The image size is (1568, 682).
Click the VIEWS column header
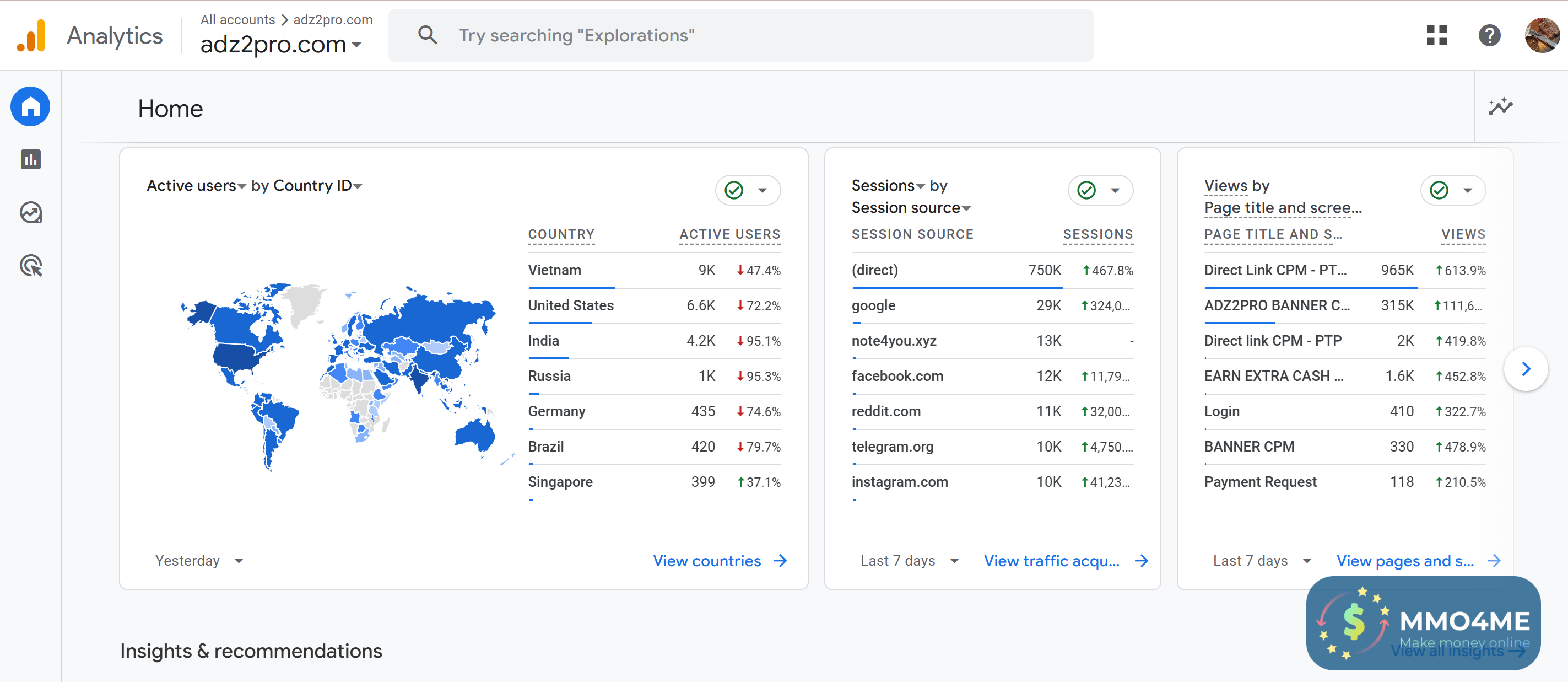[x=1463, y=234]
